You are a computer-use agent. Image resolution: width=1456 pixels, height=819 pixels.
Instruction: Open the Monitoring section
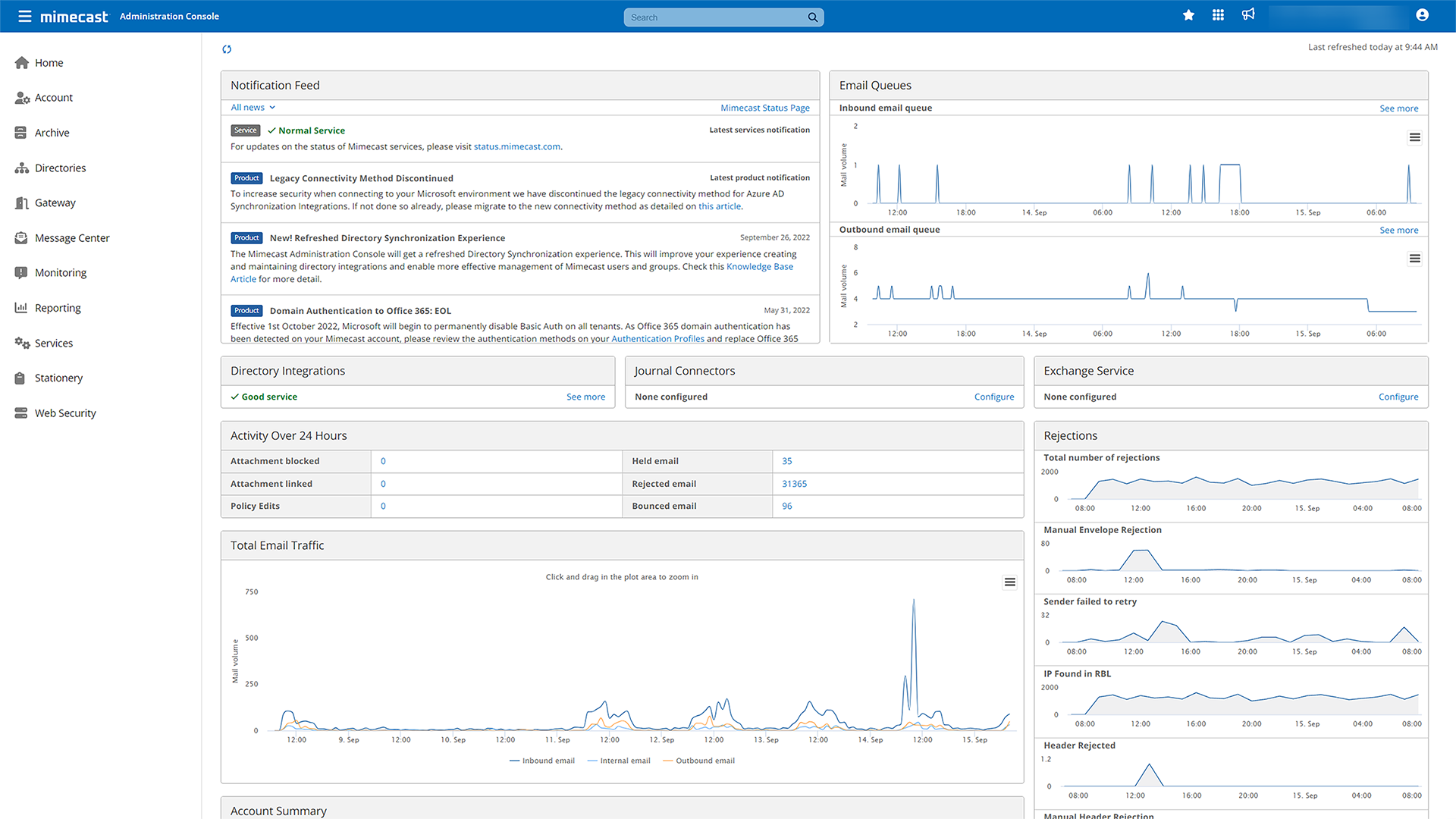tap(22, 272)
